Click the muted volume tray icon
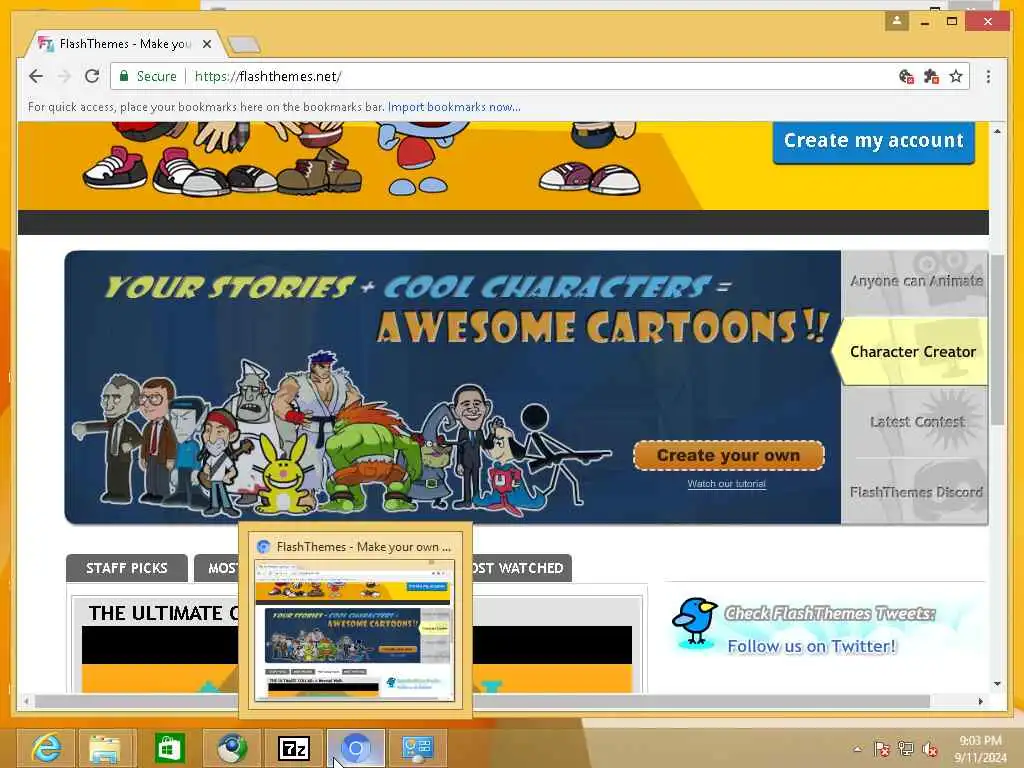 930,748
